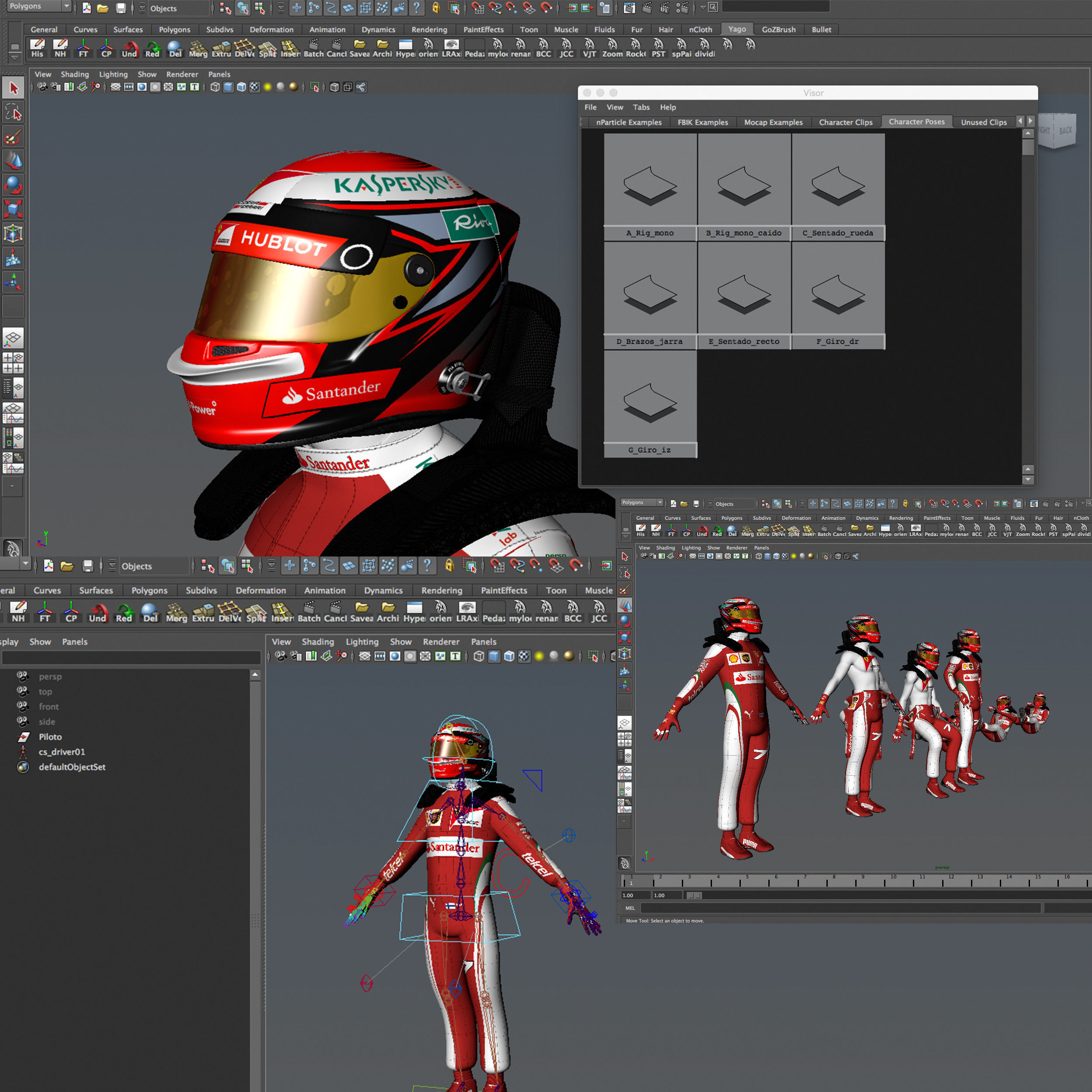Switch to the Bullet shelf tab
The height and width of the screenshot is (1092, 1092).
[x=821, y=29]
